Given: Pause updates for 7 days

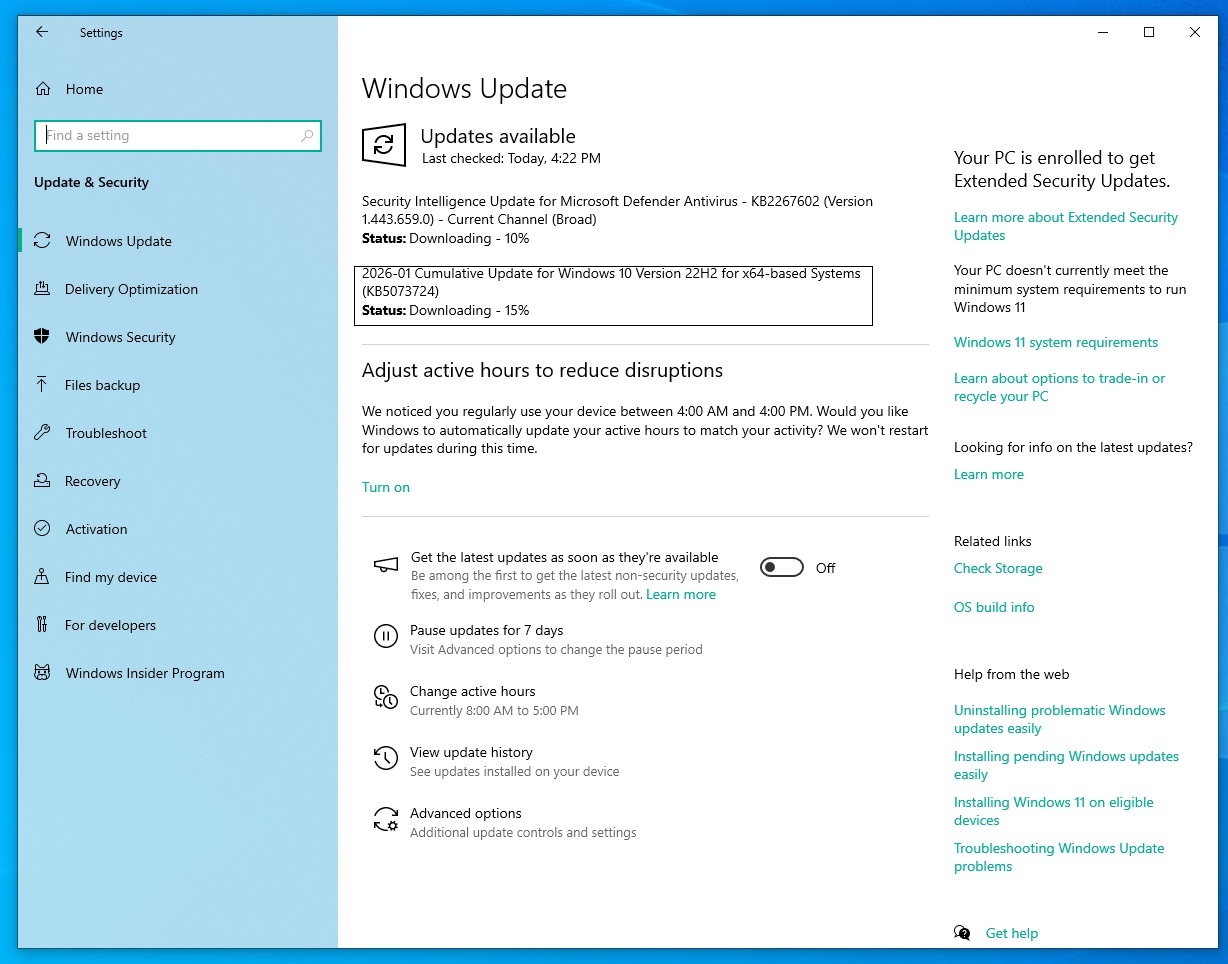Looking at the screenshot, I should (487, 630).
